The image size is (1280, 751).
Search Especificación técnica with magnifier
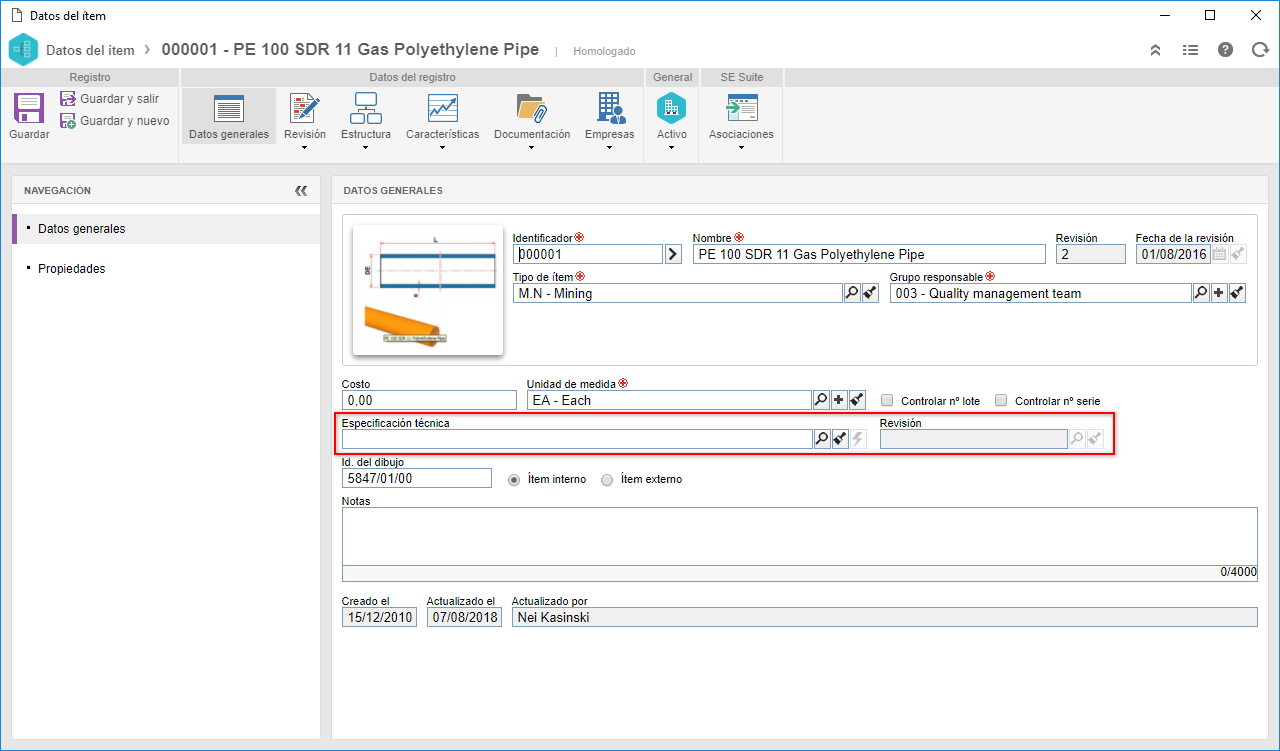822,439
